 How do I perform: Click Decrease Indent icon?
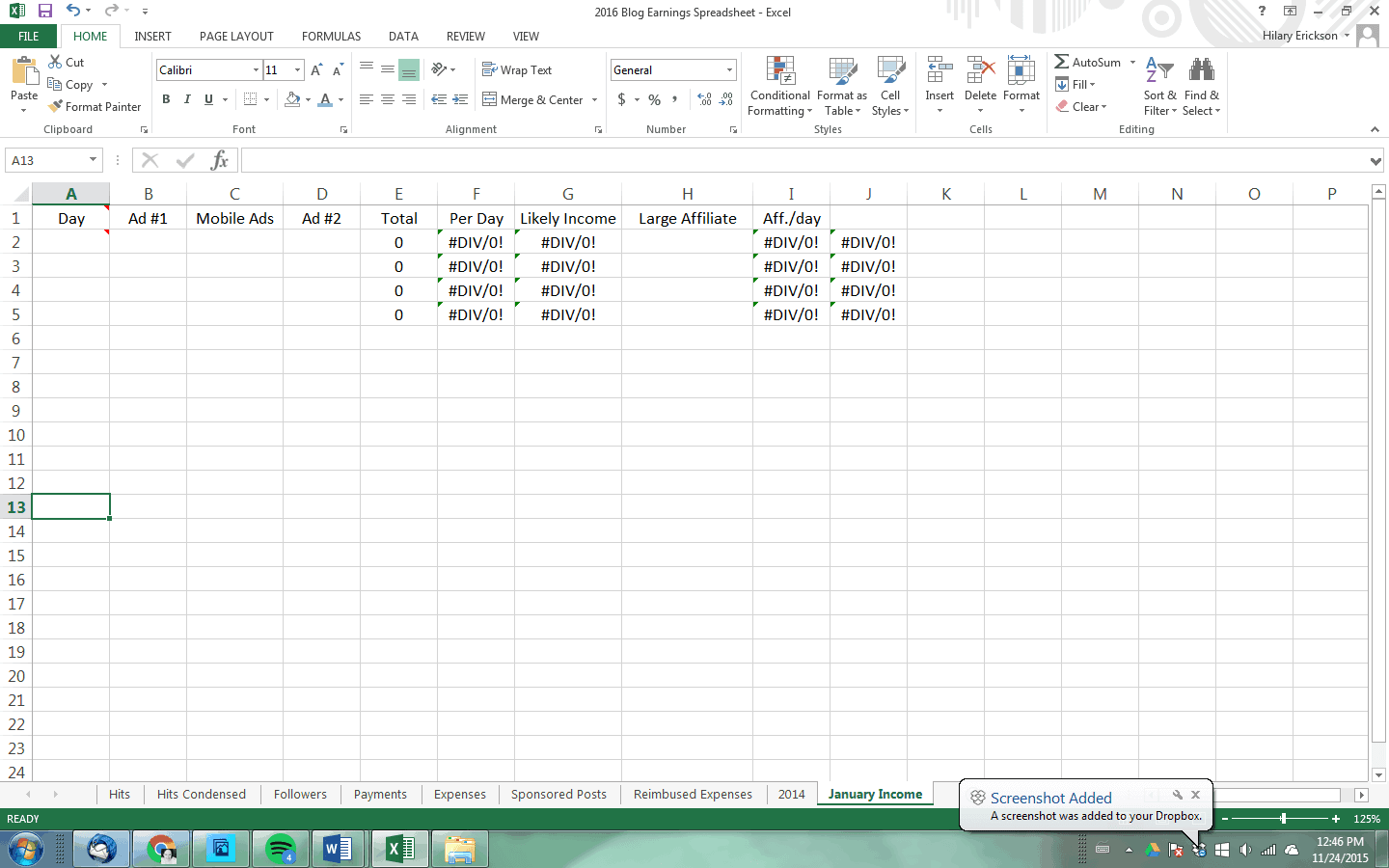click(x=439, y=99)
